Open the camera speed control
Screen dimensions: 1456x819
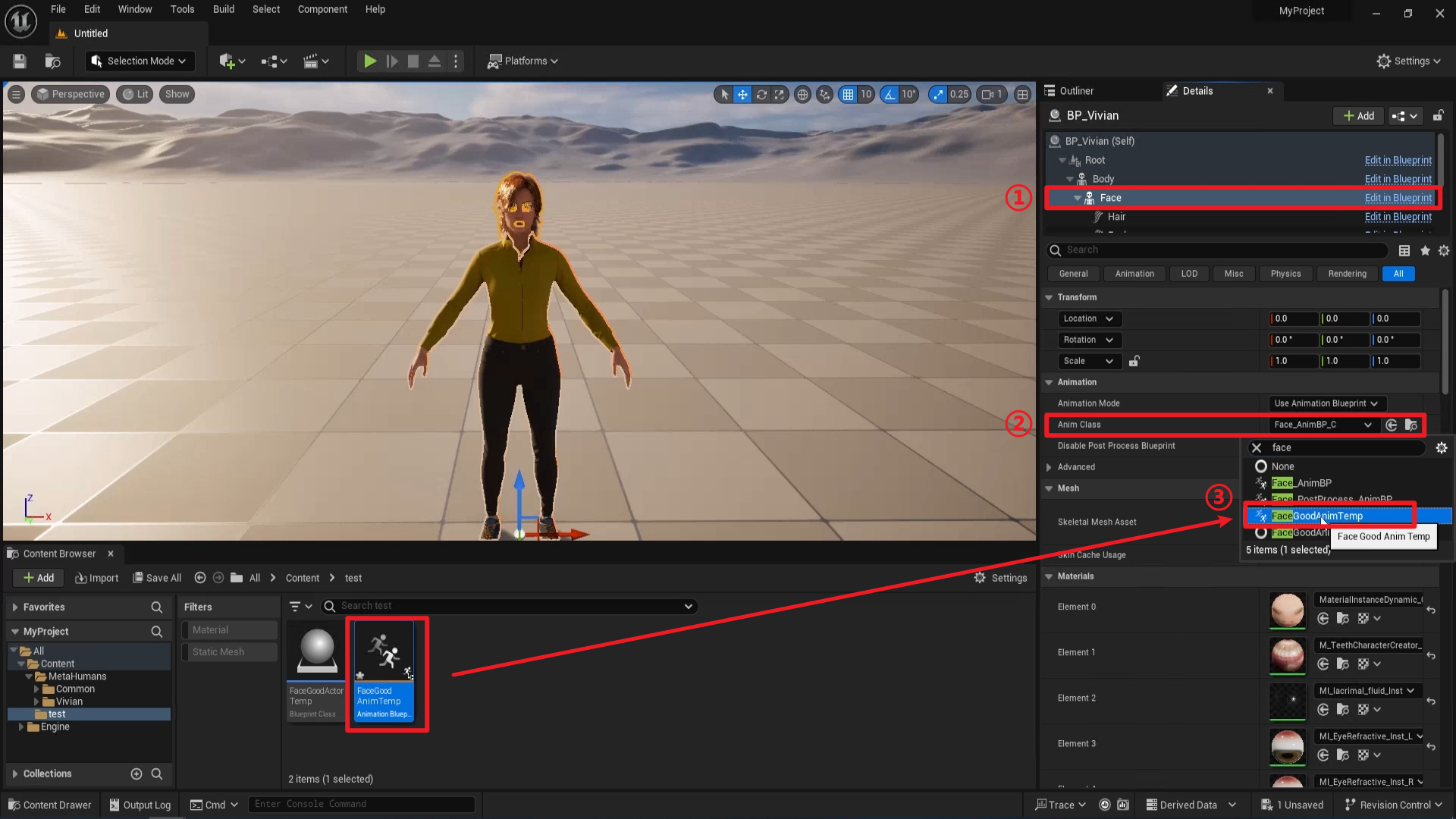[992, 95]
